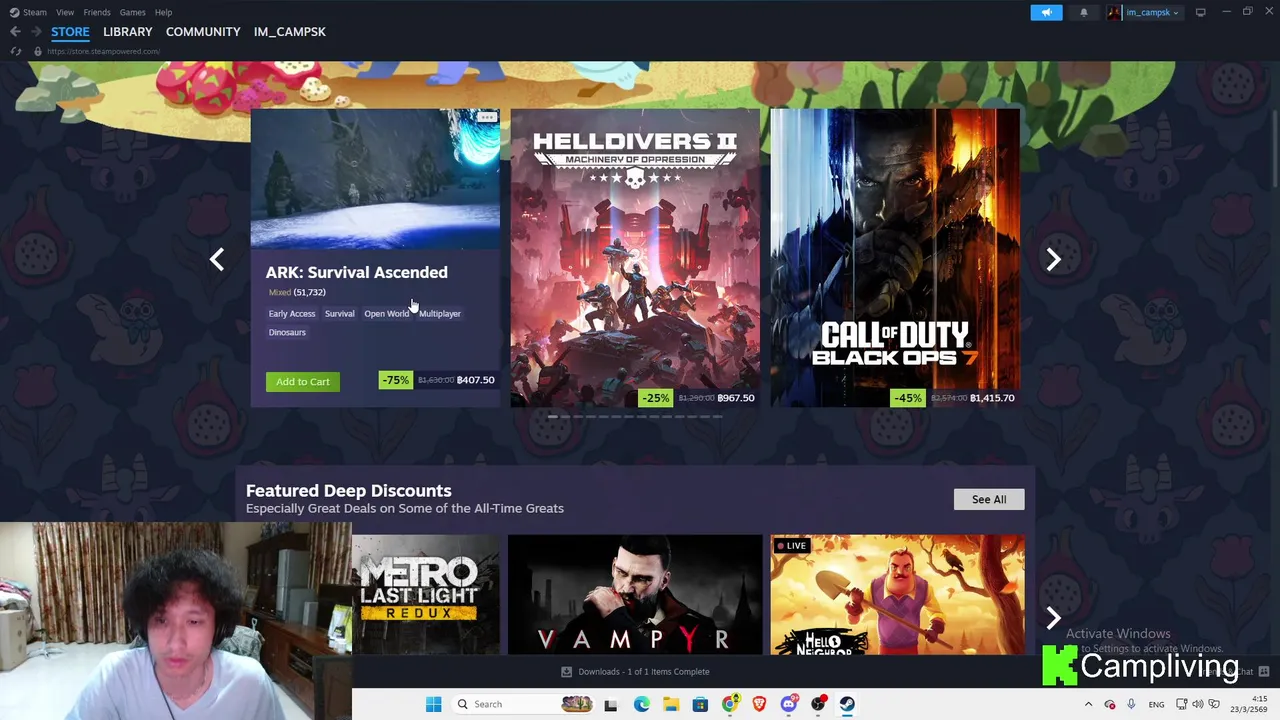Show previous carousel games with left arrow
The width and height of the screenshot is (1280, 720).
217,260
